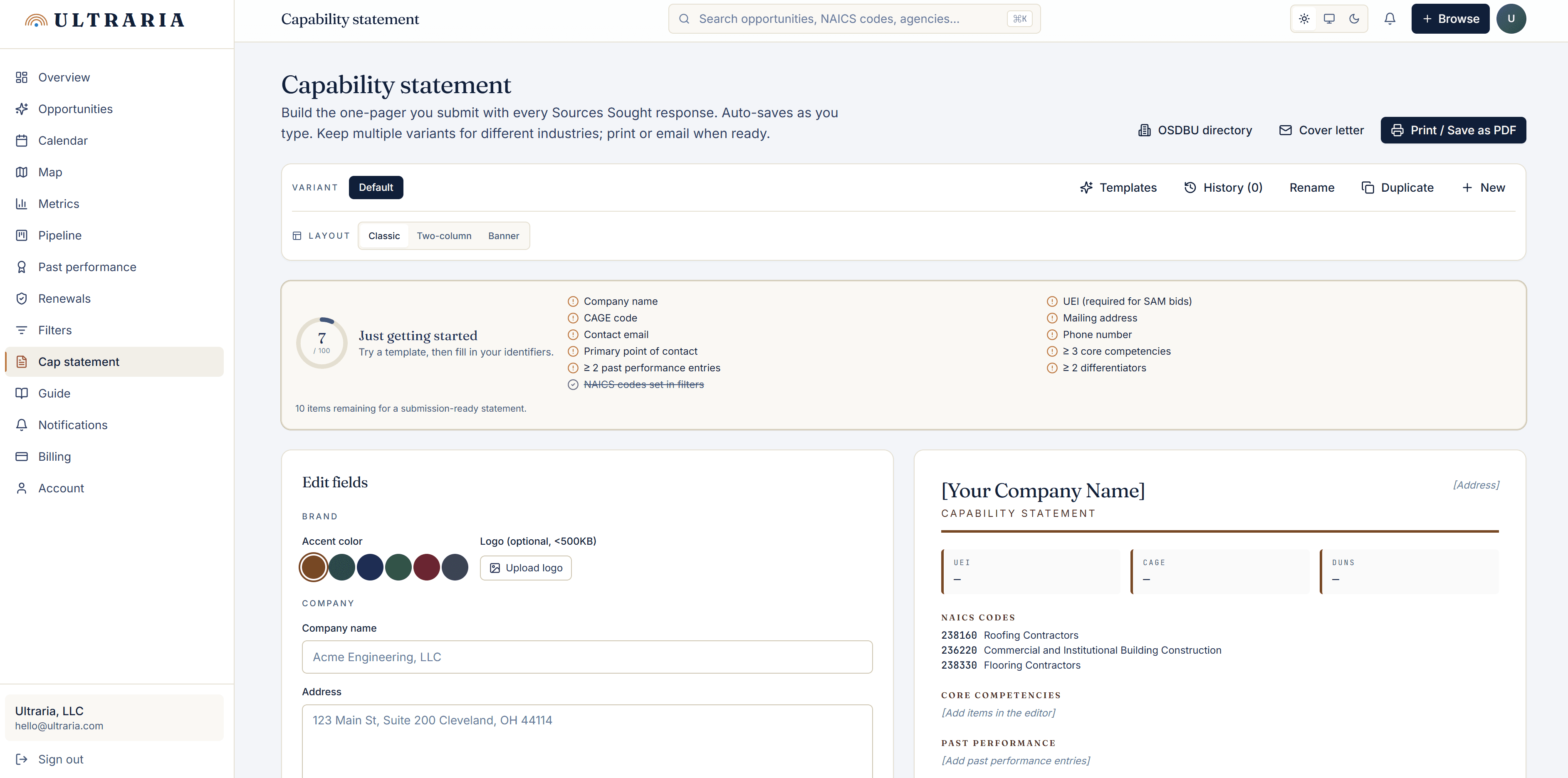
Task: Click the Billing card icon
Action: pyautogui.click(x=22, y=457)
